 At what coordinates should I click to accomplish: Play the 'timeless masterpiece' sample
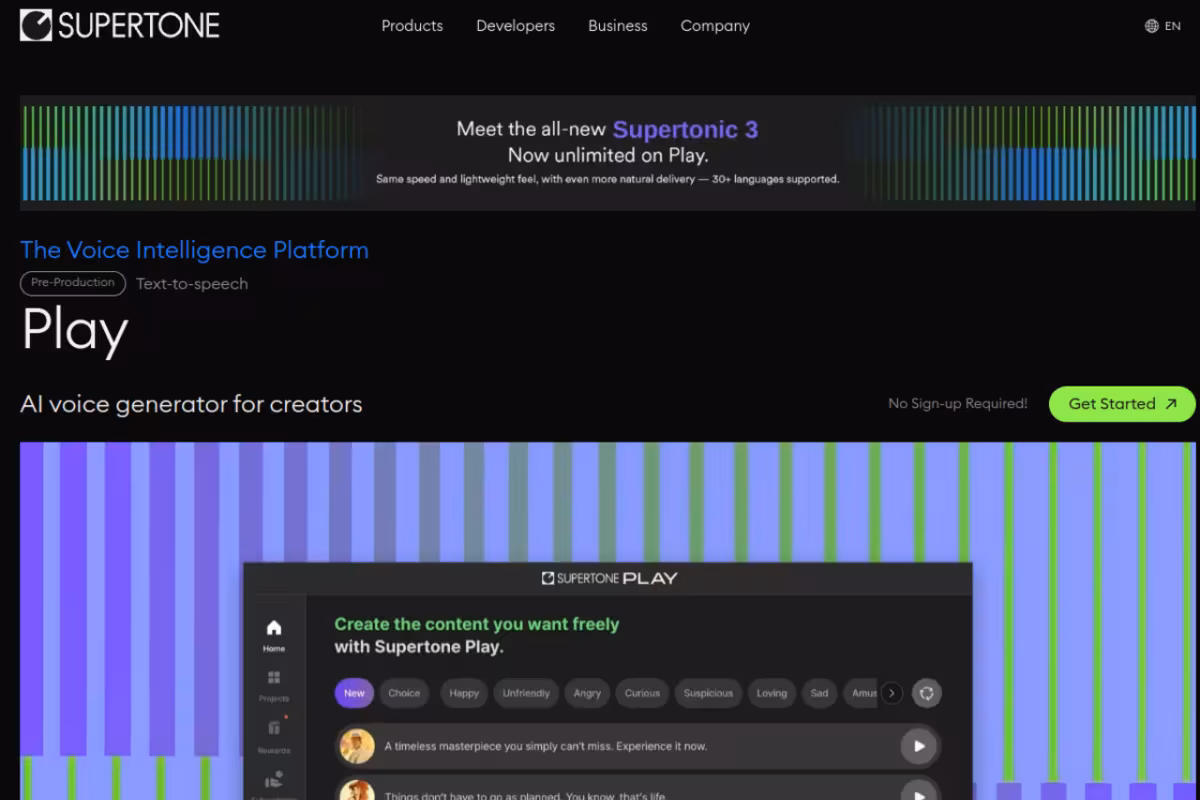[x=918, y=746]
